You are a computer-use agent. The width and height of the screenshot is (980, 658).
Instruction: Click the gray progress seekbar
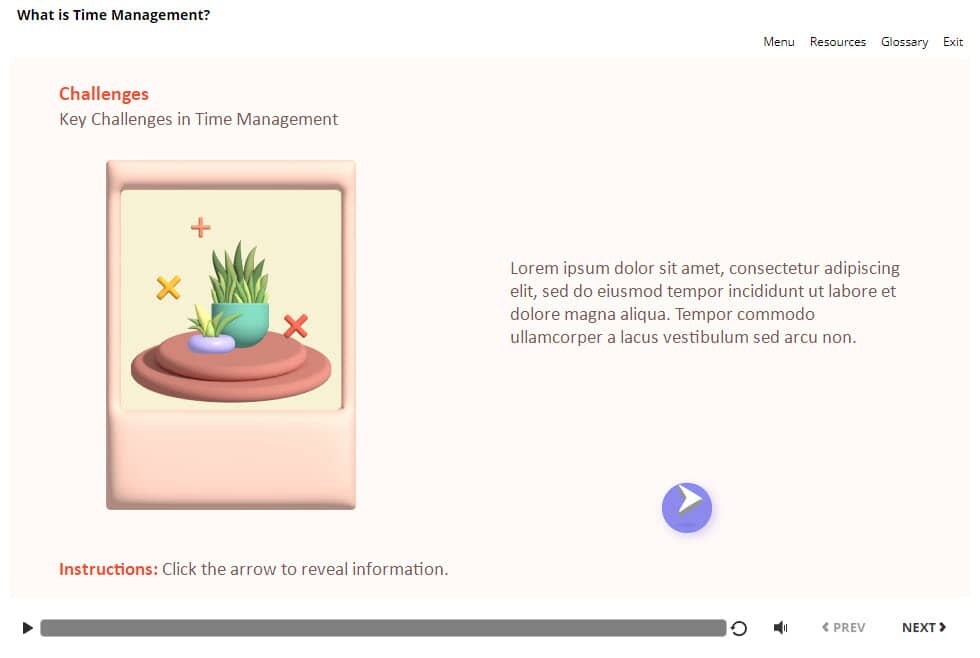click(383, 628)
